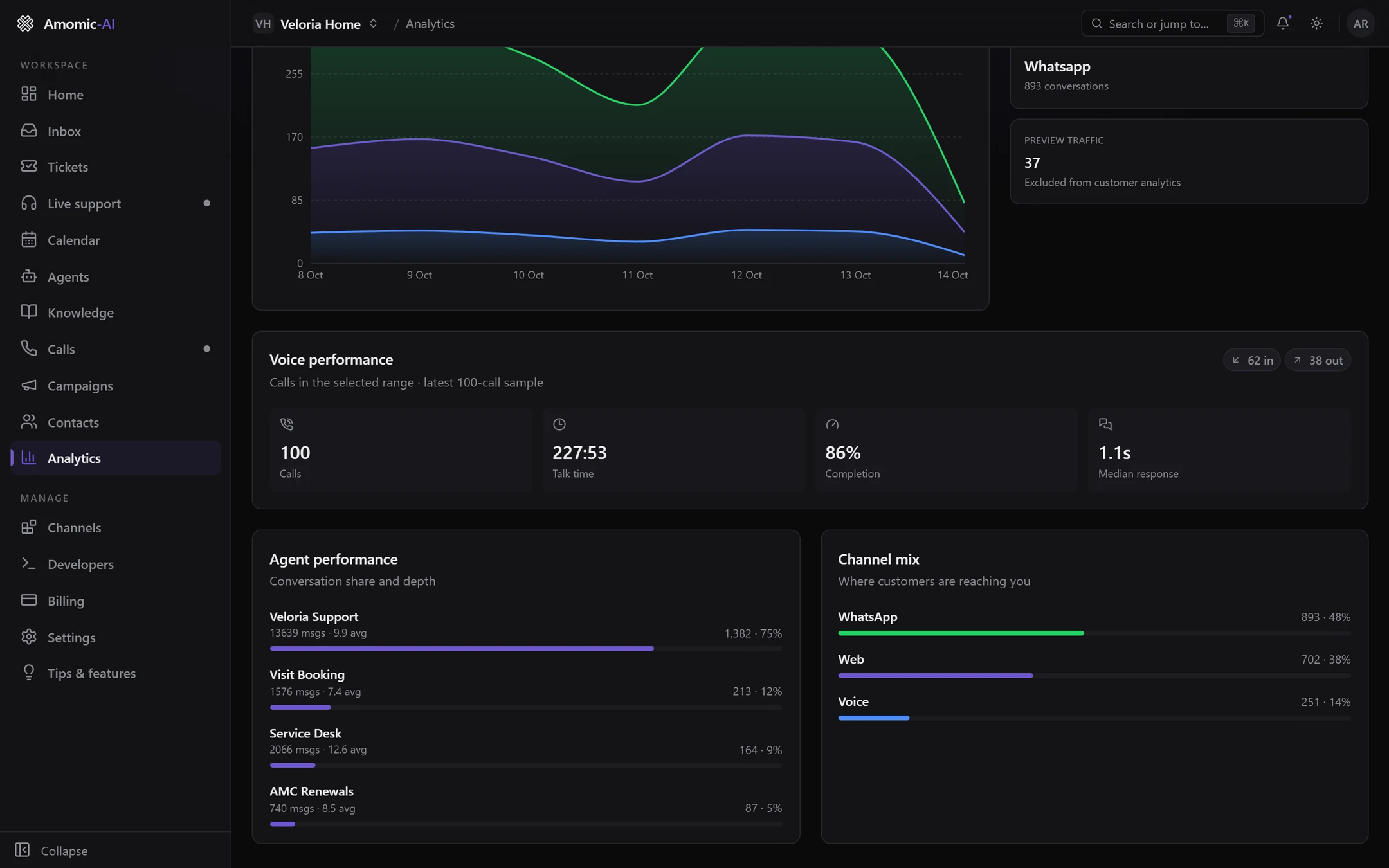Image resolution: width=1389 pixels, height=868 pixels.
Task: Open the Preview Traffic card
Action: pyautogui.click(x=1188, y=161)
